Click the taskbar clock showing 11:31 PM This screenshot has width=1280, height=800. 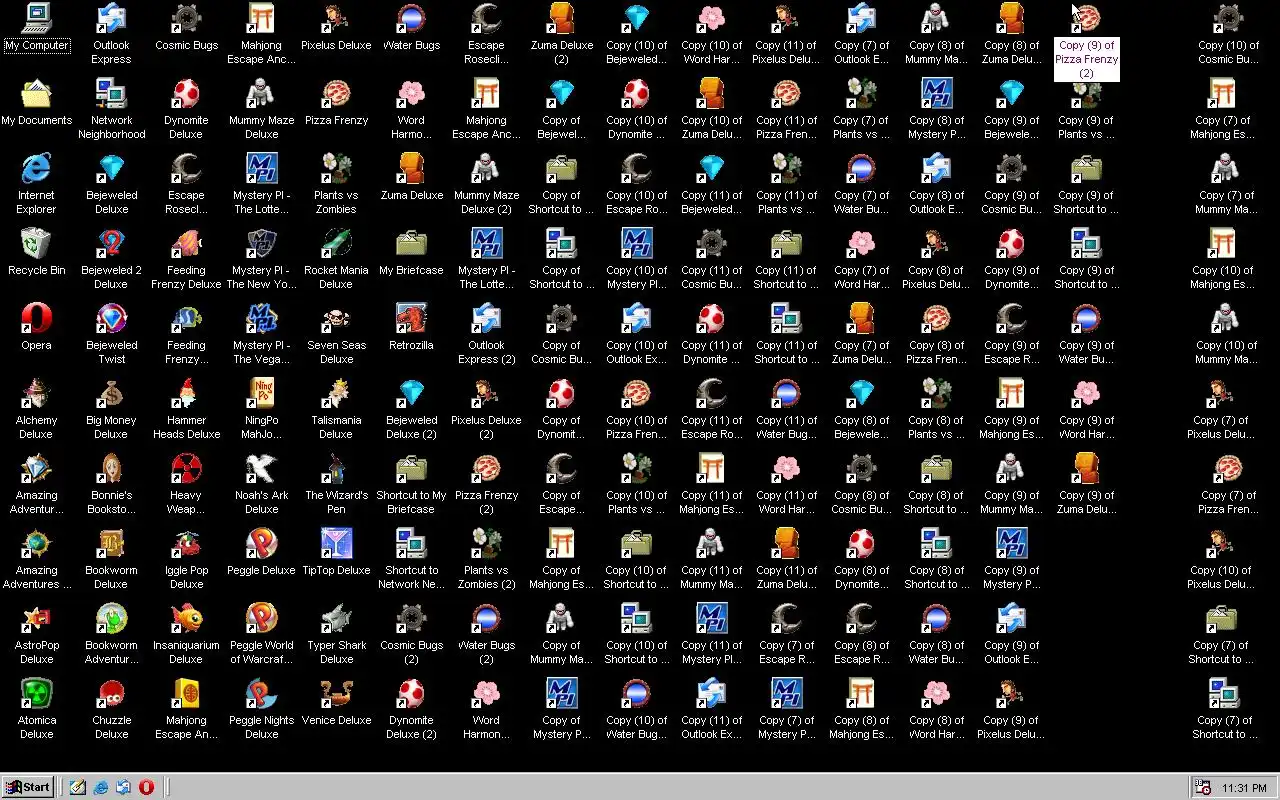pos(1244,788)
